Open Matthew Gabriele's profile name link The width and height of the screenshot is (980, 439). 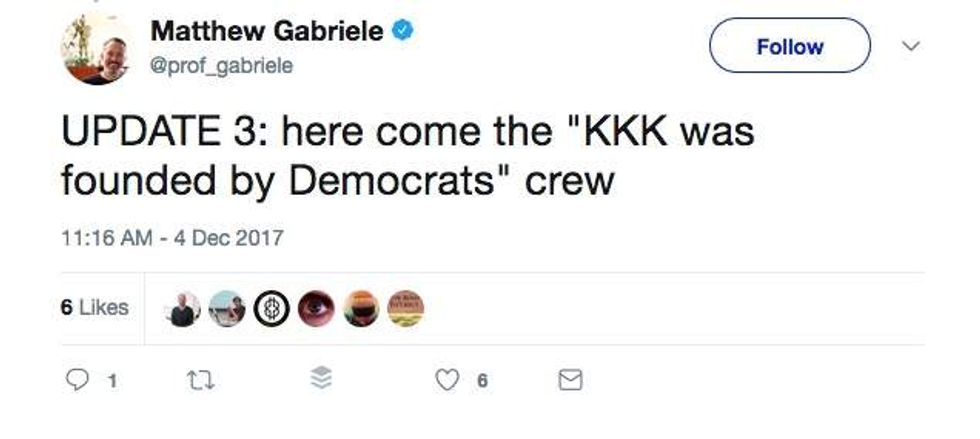[267, 31]
